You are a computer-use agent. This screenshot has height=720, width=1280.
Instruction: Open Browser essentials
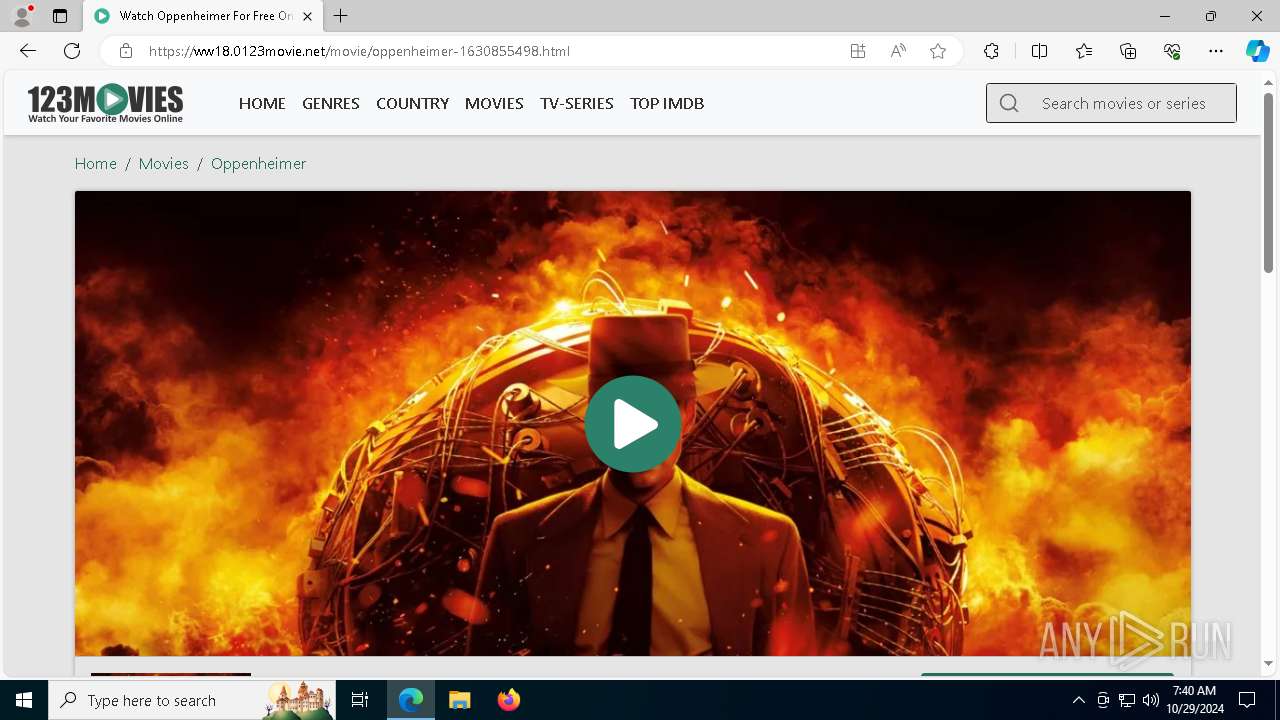coord(1172,51)
